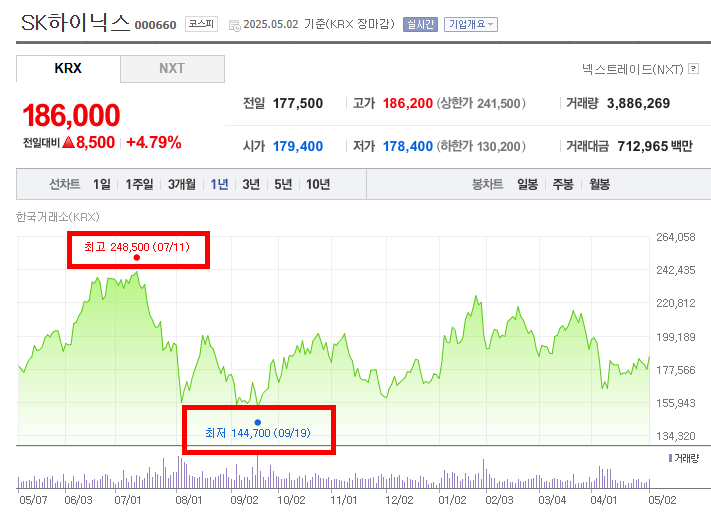Select the 1주일 line chart period

click(139, 184)
